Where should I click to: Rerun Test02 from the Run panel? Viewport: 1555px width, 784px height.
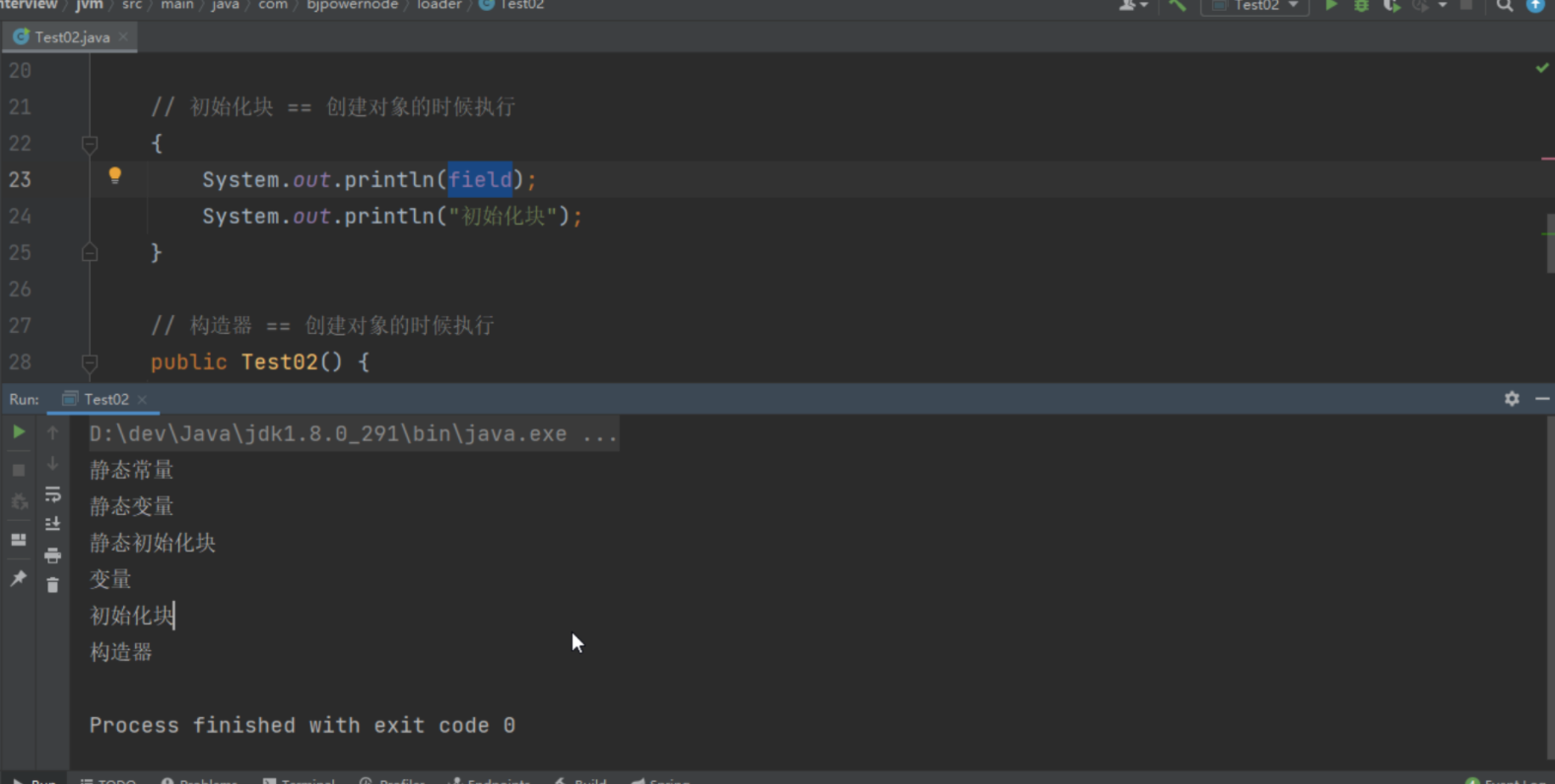(19, 432)
